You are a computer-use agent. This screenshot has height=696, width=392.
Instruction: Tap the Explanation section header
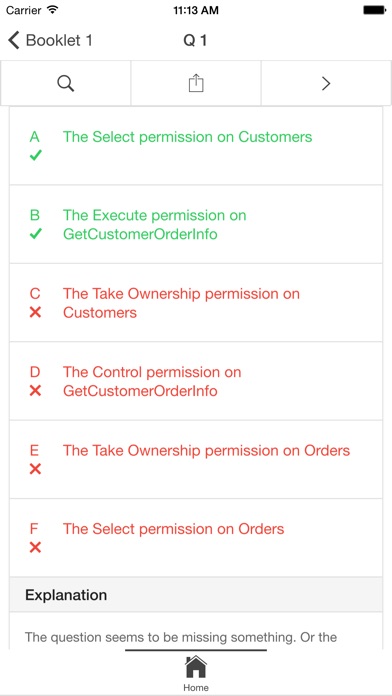point(196,595)
